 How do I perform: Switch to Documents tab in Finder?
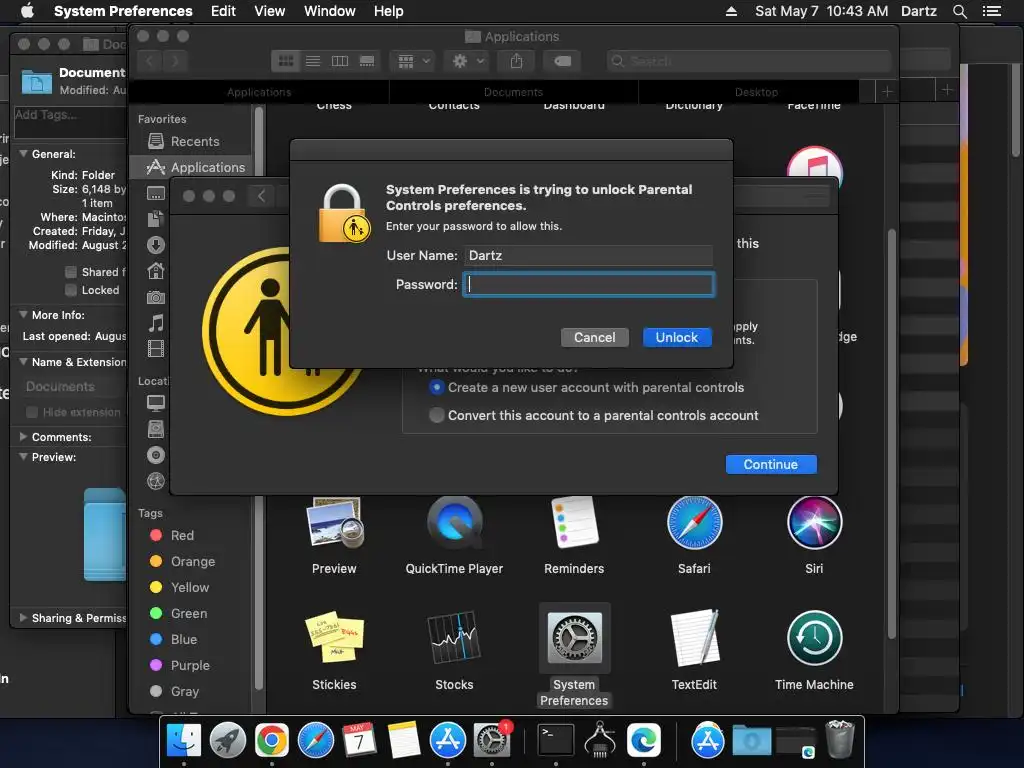(x=513, y=92)
